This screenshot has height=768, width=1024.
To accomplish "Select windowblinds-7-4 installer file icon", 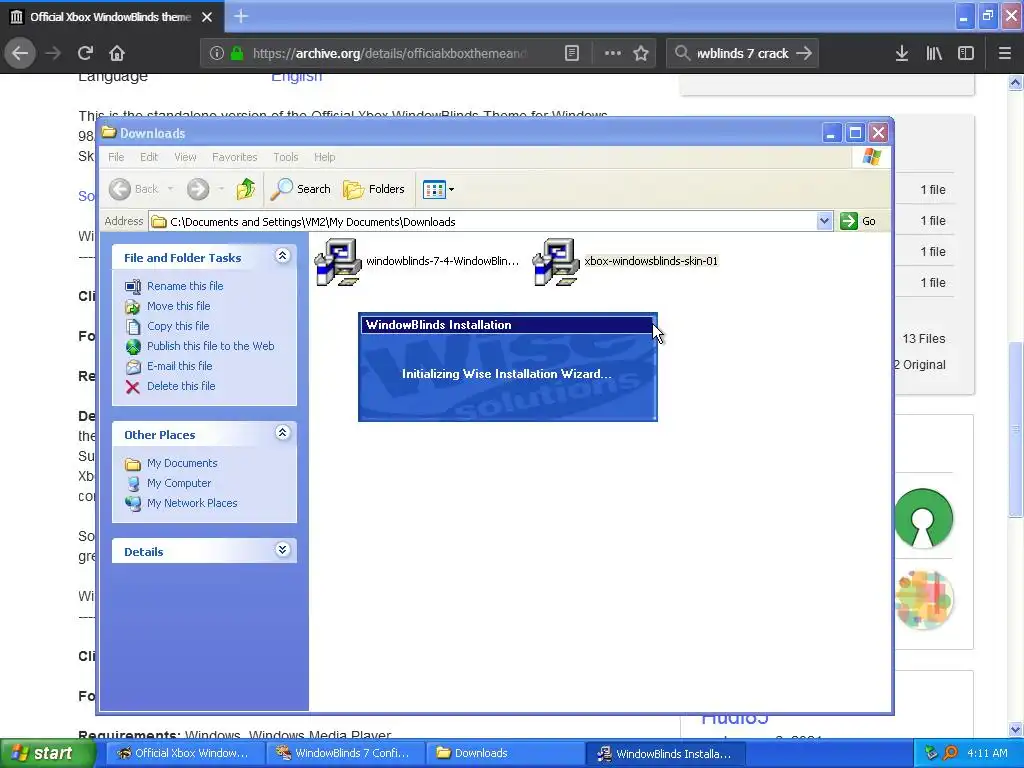I will [x=338, y=262].
